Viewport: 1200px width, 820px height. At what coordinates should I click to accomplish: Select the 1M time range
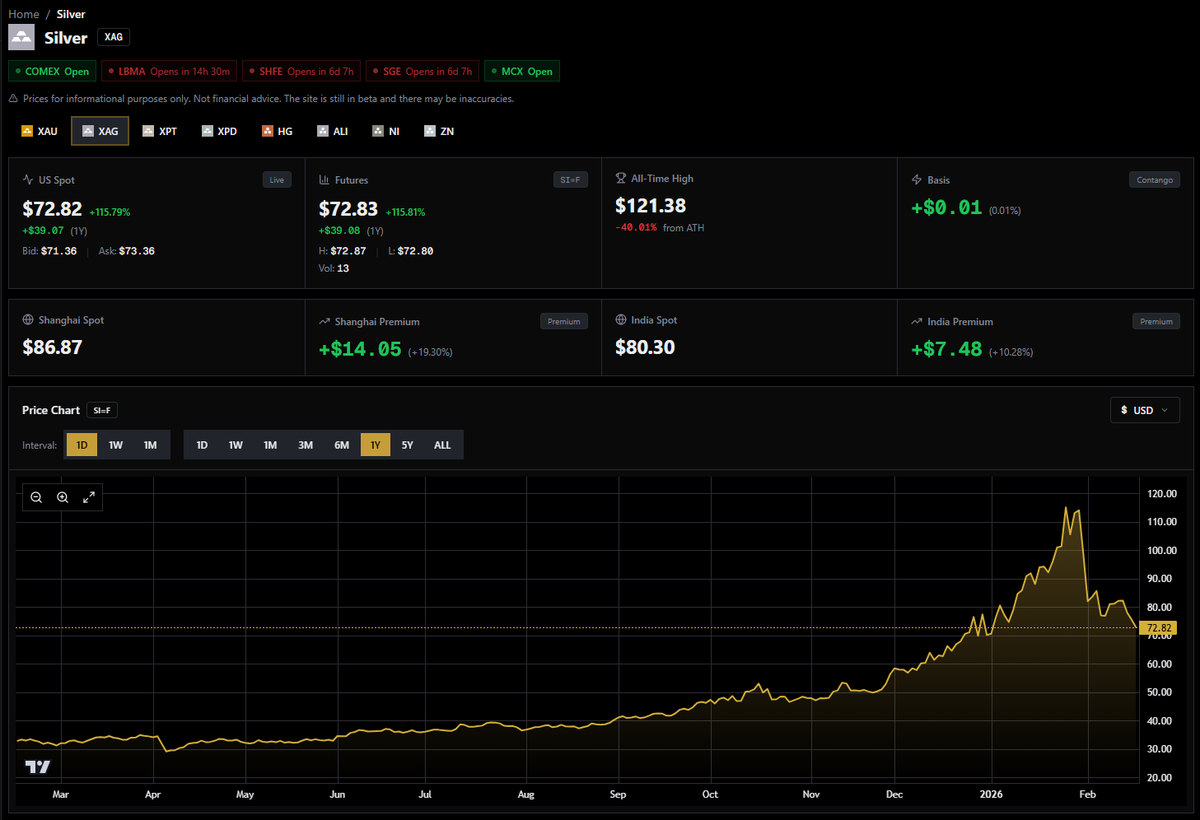pos(270,445)
